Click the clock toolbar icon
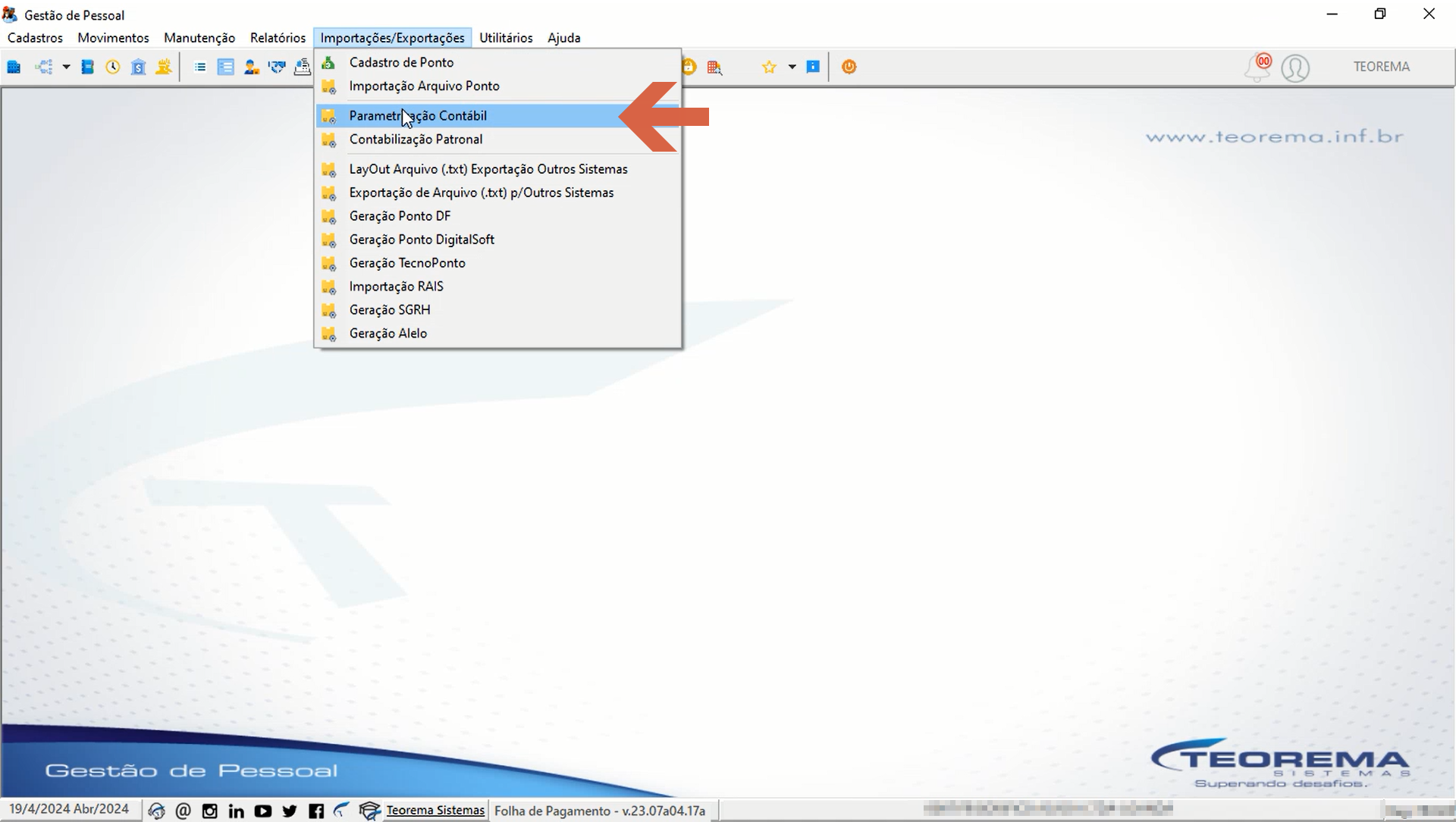Image resolution: width=1456 pixels, height=822 pixels. [x=113, y=67]
